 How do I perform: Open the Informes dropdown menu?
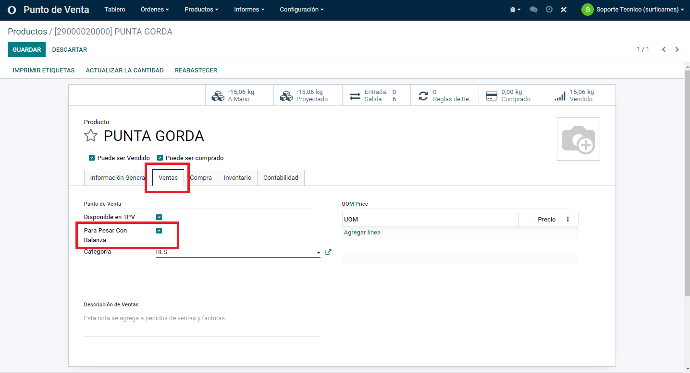249,10
